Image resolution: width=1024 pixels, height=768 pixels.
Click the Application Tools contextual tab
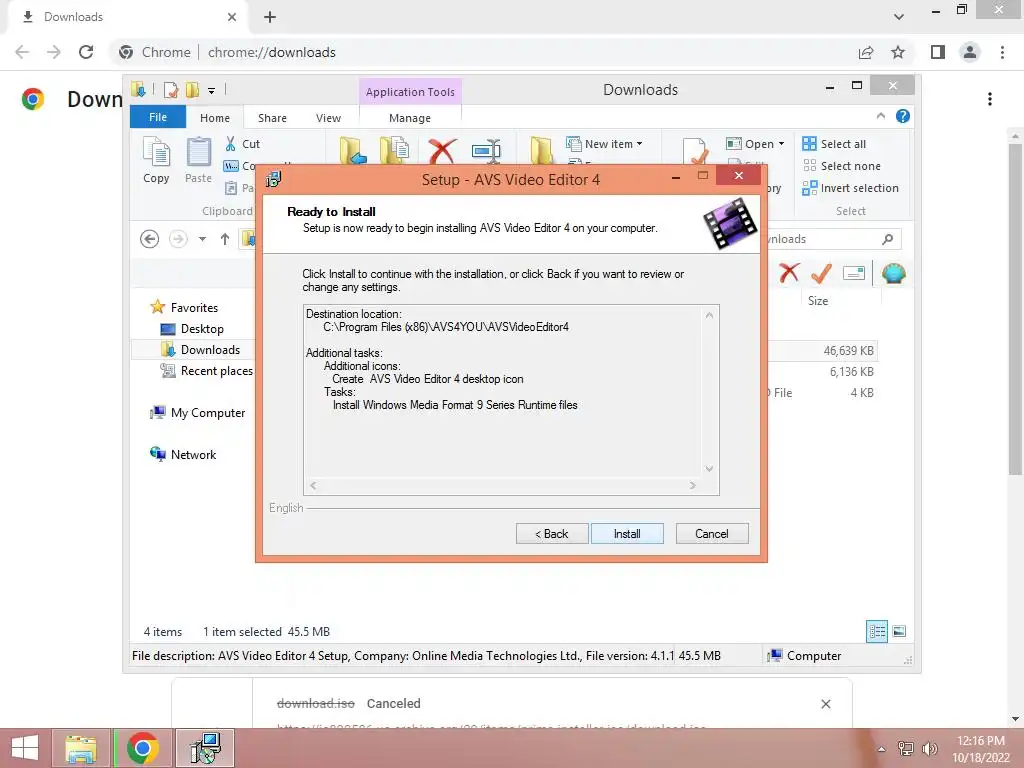coord(410,91)
